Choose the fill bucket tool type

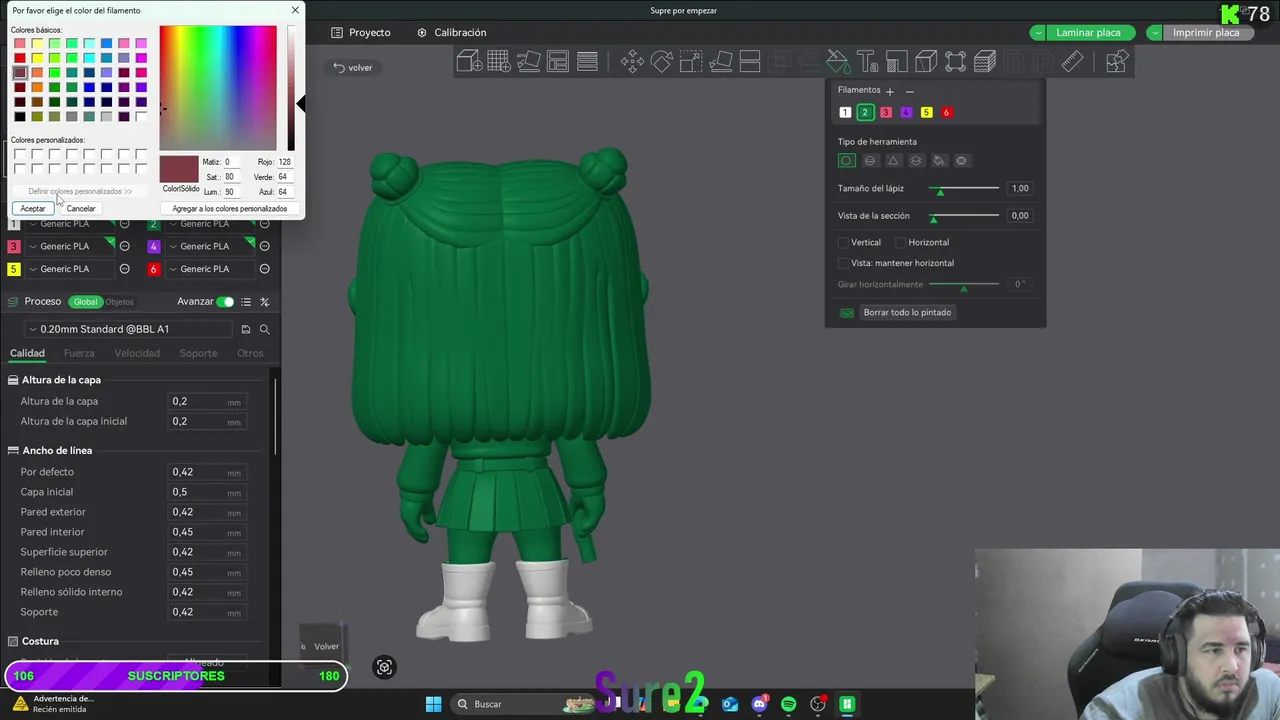[939, 161]
